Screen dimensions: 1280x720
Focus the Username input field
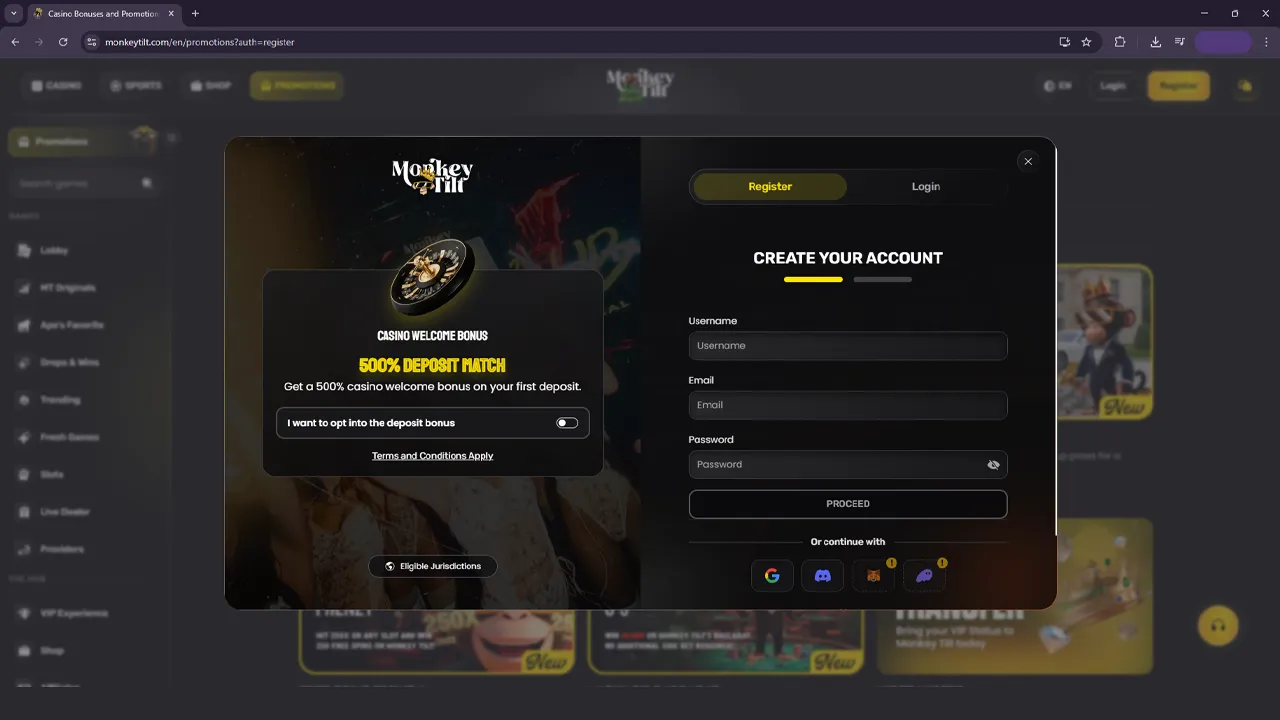[x=848, y=345]
